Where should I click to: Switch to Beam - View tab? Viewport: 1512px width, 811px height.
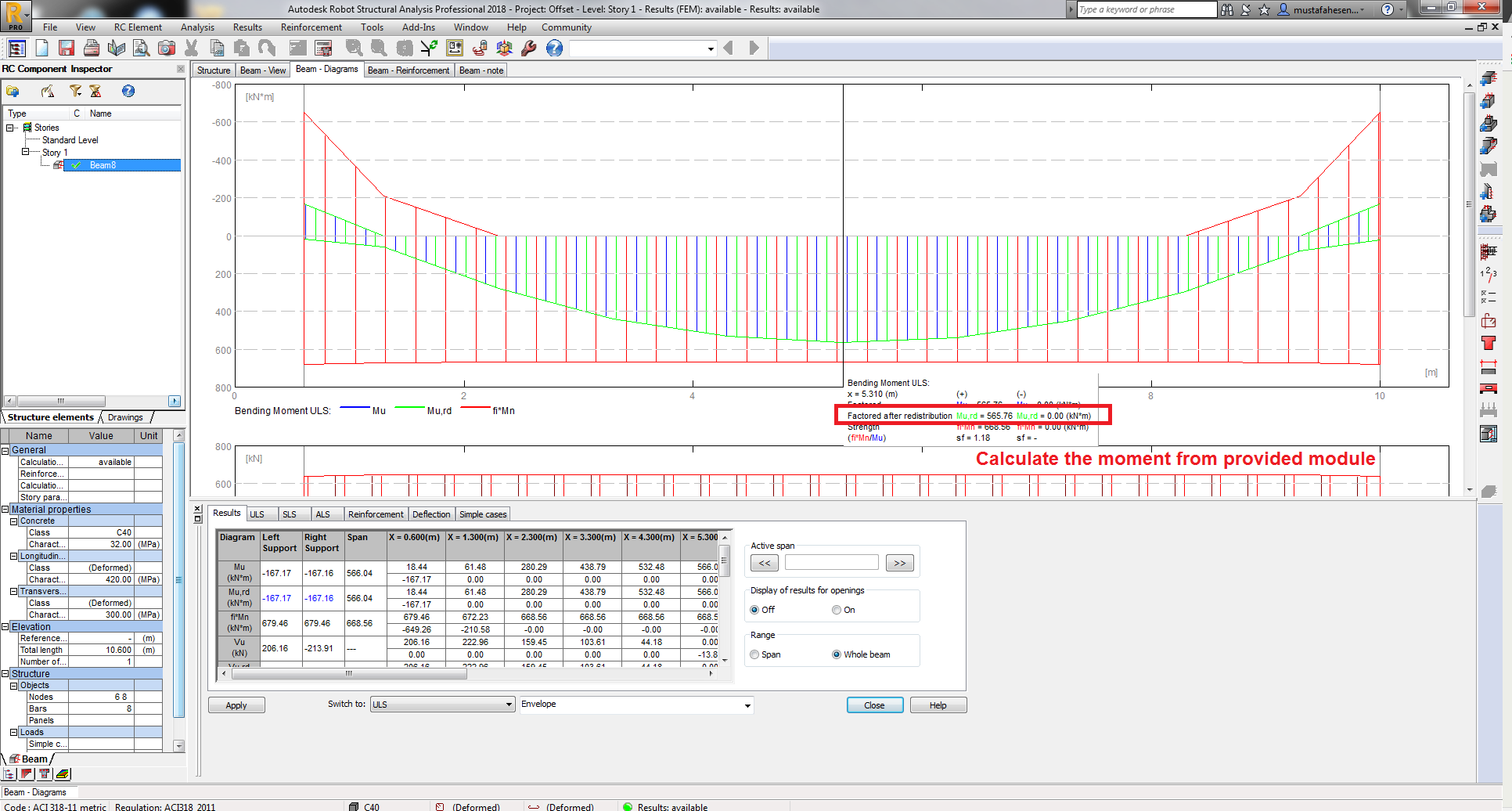[x=263, y=70]
